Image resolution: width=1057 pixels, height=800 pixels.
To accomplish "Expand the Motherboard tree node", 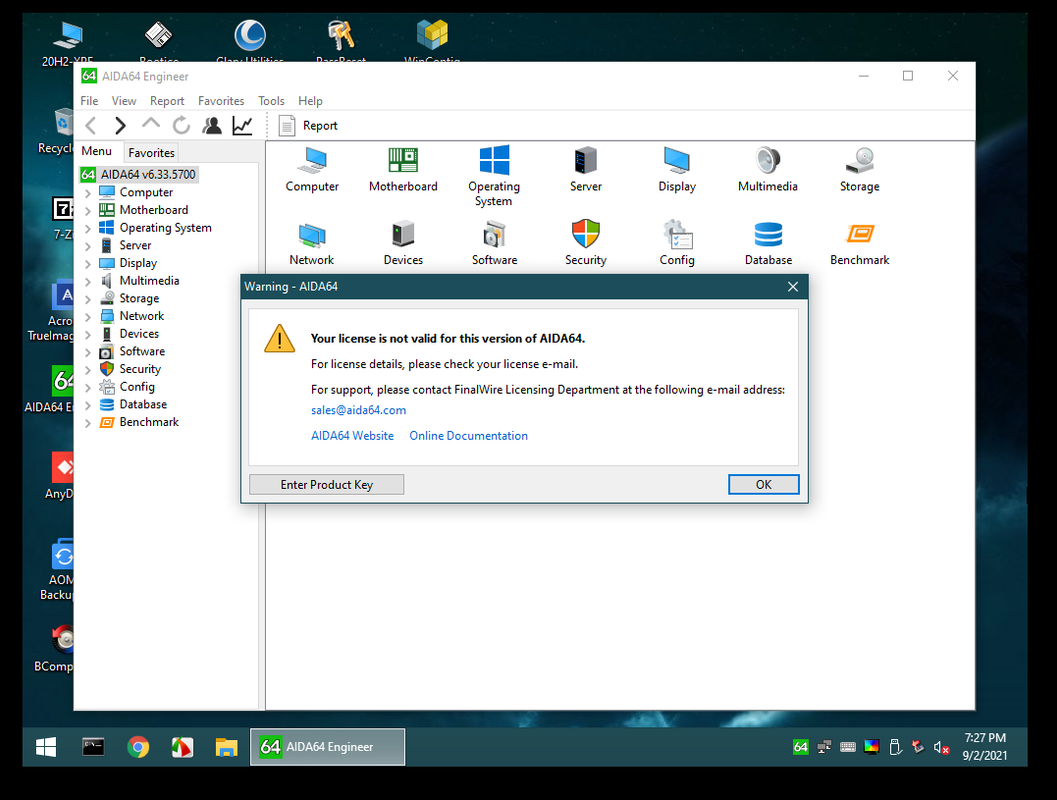I will tap(88, 210).
